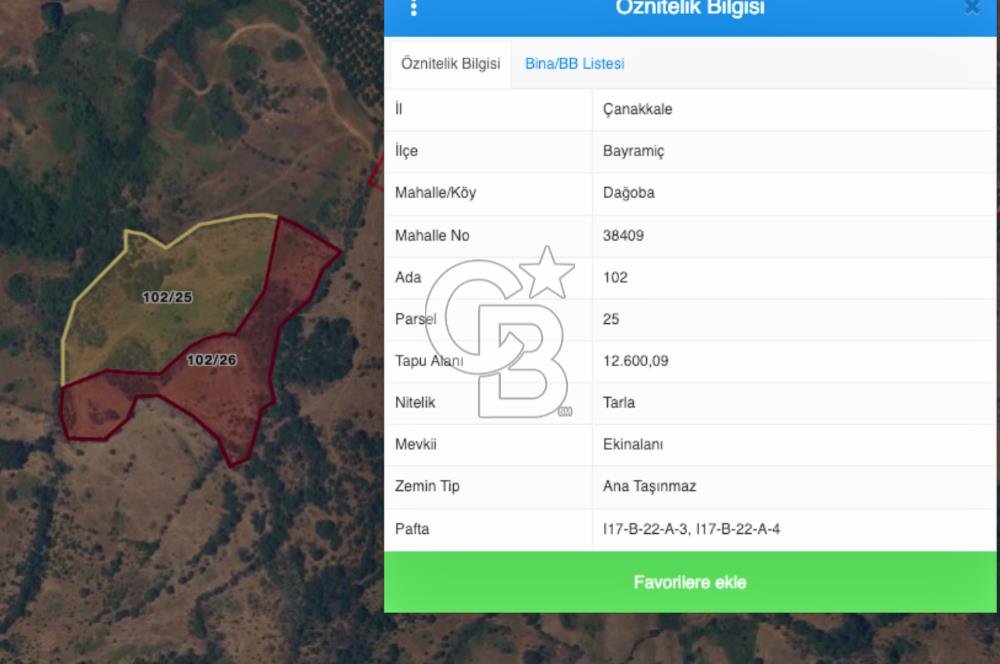Screen dimensions: 1000x664
Task: Click the Tapu Alanı value 12.600,09
Action: click(x=635, y=361)
